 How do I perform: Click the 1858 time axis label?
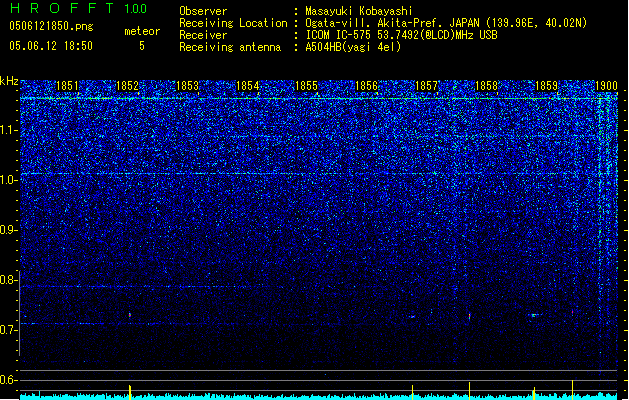tap(486, 86)
